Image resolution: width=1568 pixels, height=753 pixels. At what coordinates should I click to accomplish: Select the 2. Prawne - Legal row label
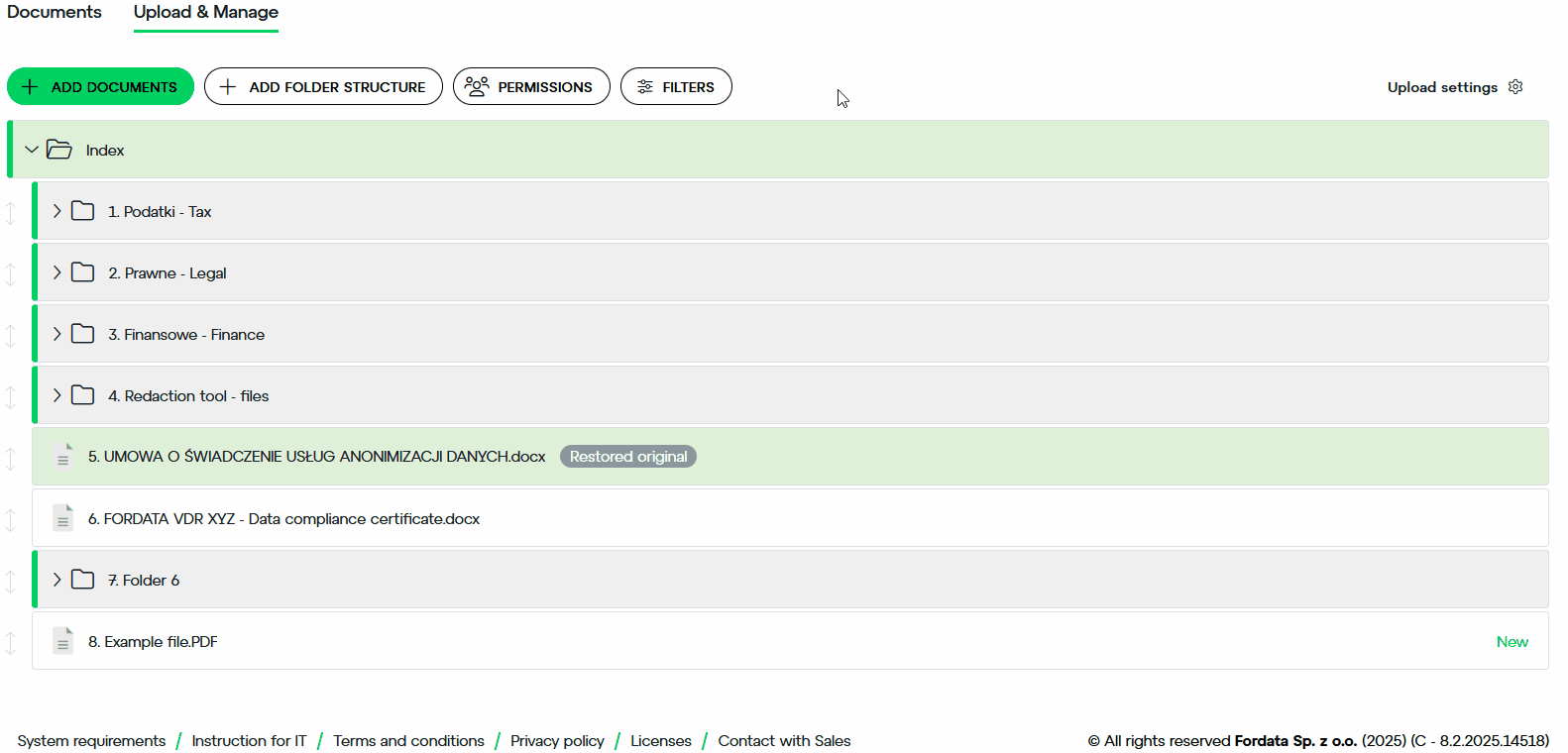[168, 273]
